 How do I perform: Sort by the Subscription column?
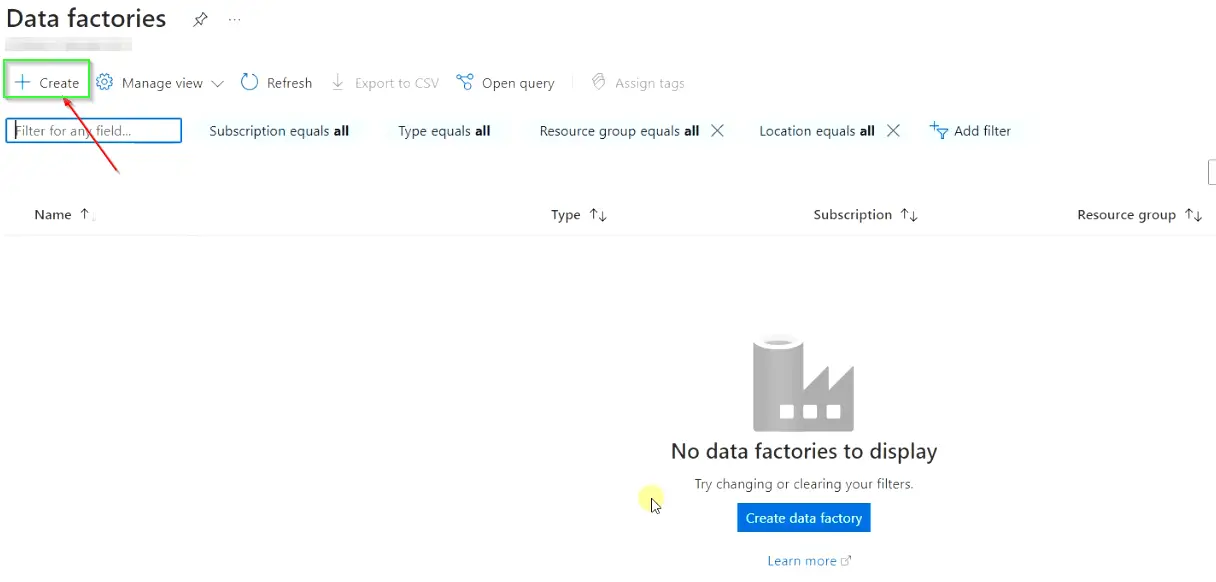click(866, 215)
